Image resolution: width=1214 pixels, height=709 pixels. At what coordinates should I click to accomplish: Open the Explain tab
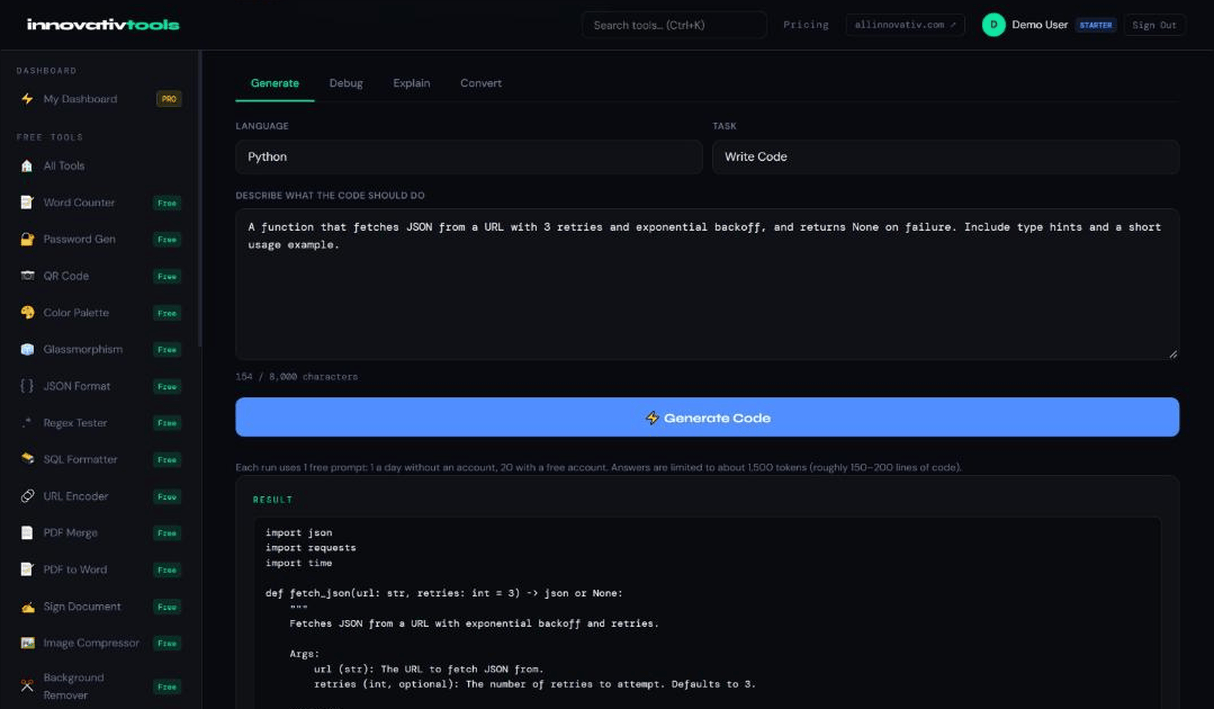point(411,83)
